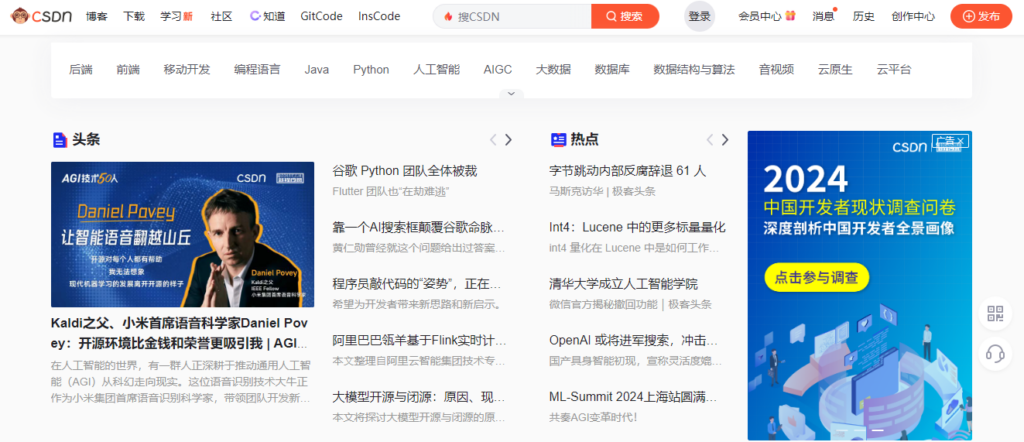The width and height of the screenshot is (1024, 442).
Task: Go to previous 热点 page arrow
Action: [x=709, y=140]
